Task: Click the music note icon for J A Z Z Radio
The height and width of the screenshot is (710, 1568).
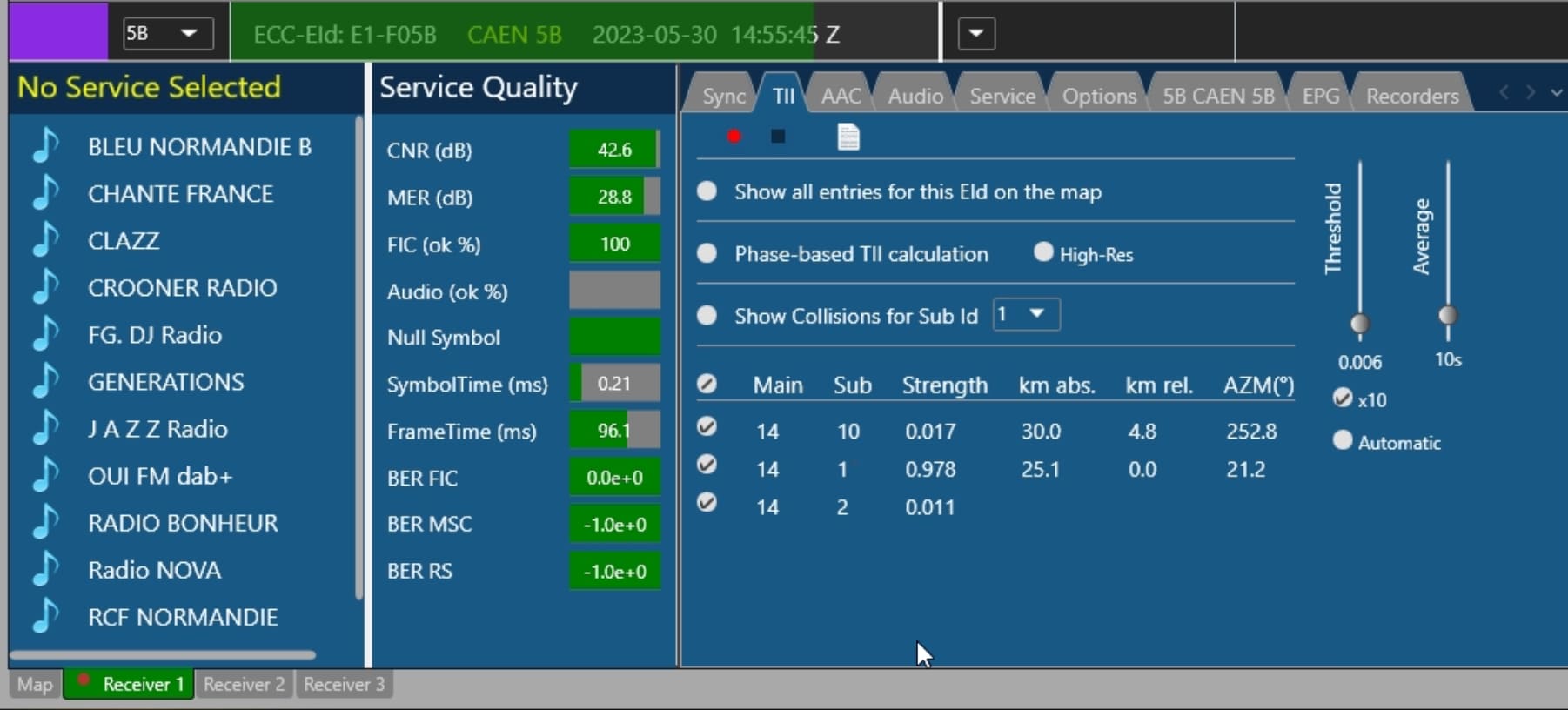Action: tap(45, 428)
